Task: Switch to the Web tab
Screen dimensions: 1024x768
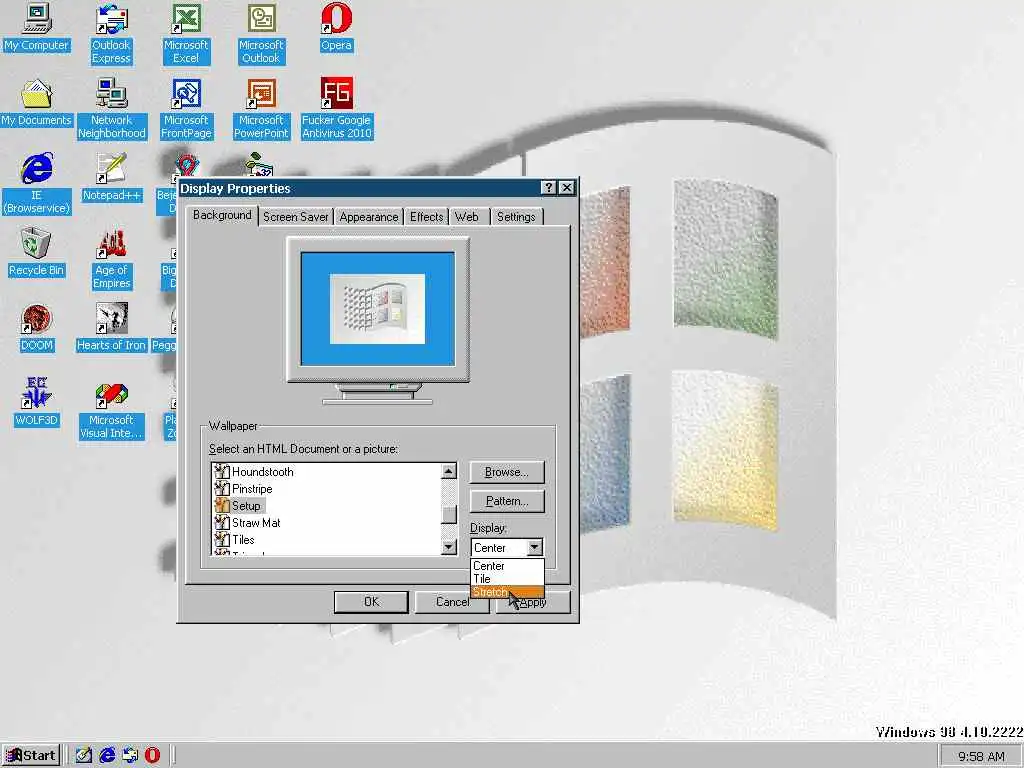Action: point(467,217)
